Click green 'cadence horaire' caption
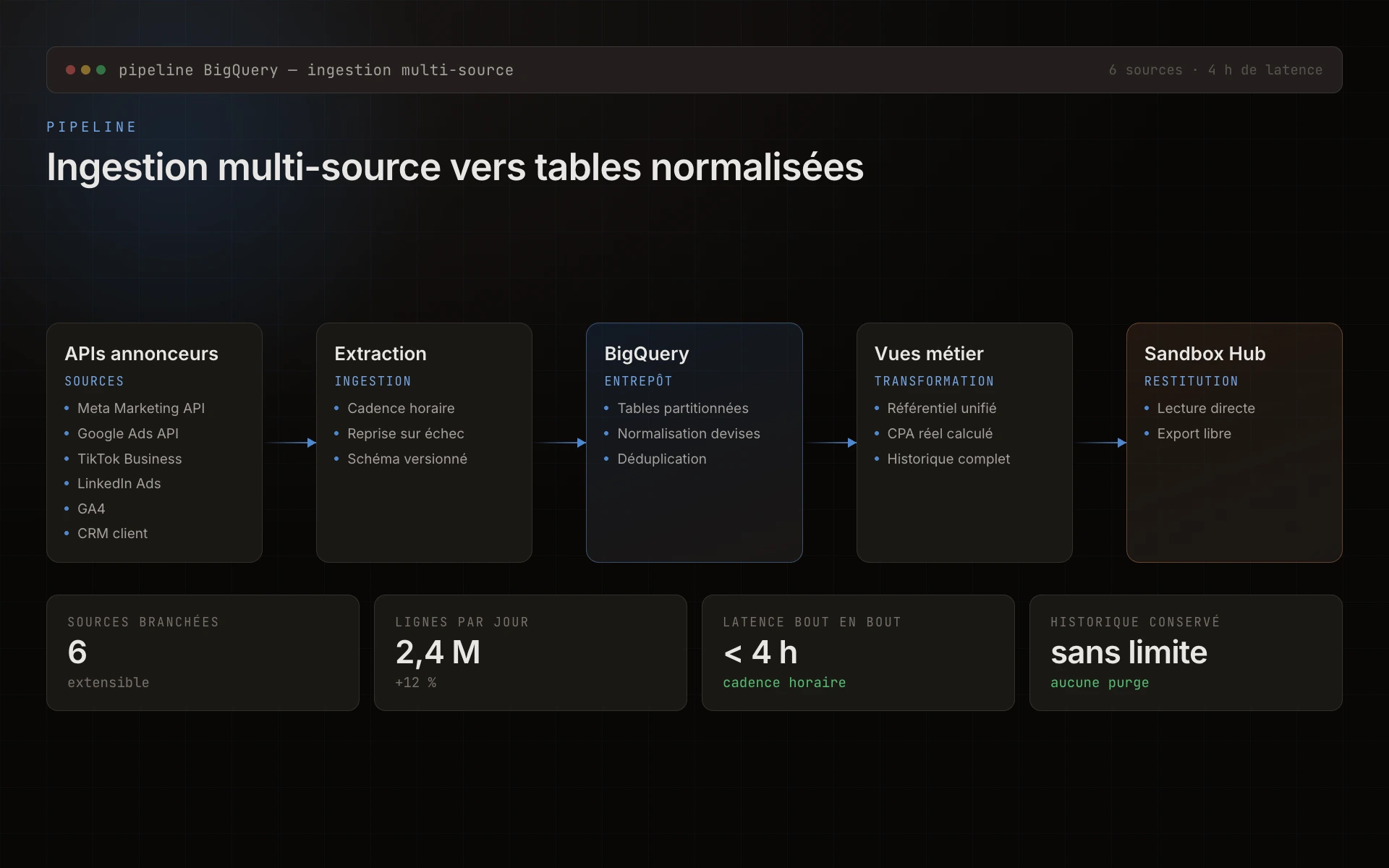The height and width of the screenshot is (868, 1389). click(784, 683)
